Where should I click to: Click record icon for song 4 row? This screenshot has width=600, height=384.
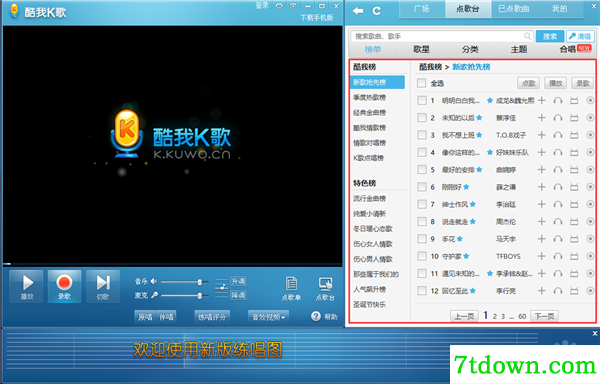[x=590, y=152]
